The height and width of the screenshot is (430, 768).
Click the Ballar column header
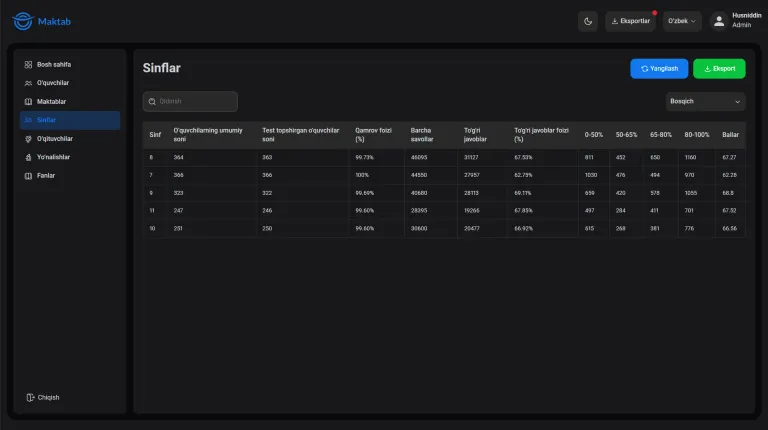click(730, 135)
